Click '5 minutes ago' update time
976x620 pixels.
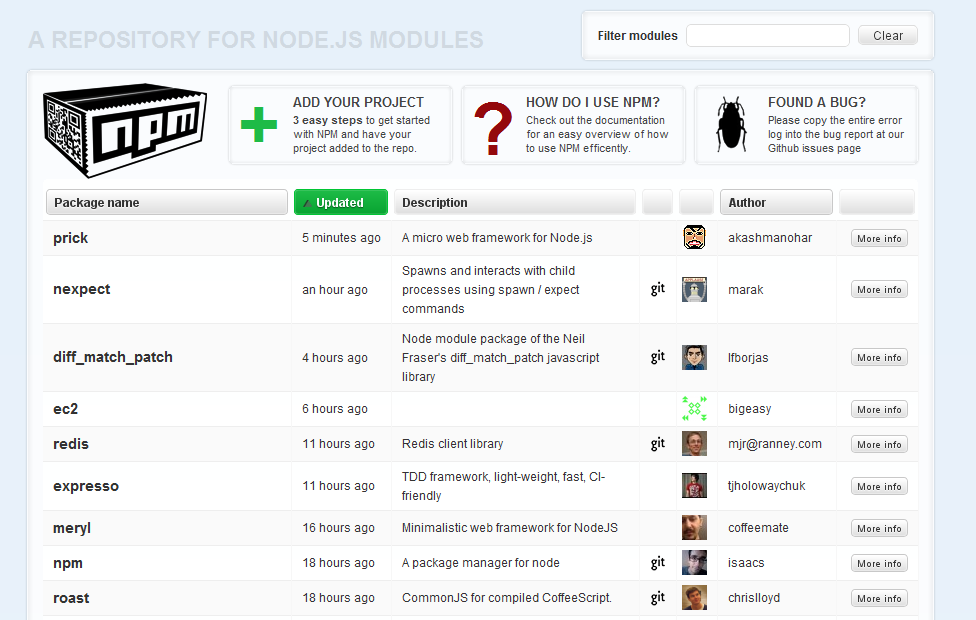click(x=341, y=238)
